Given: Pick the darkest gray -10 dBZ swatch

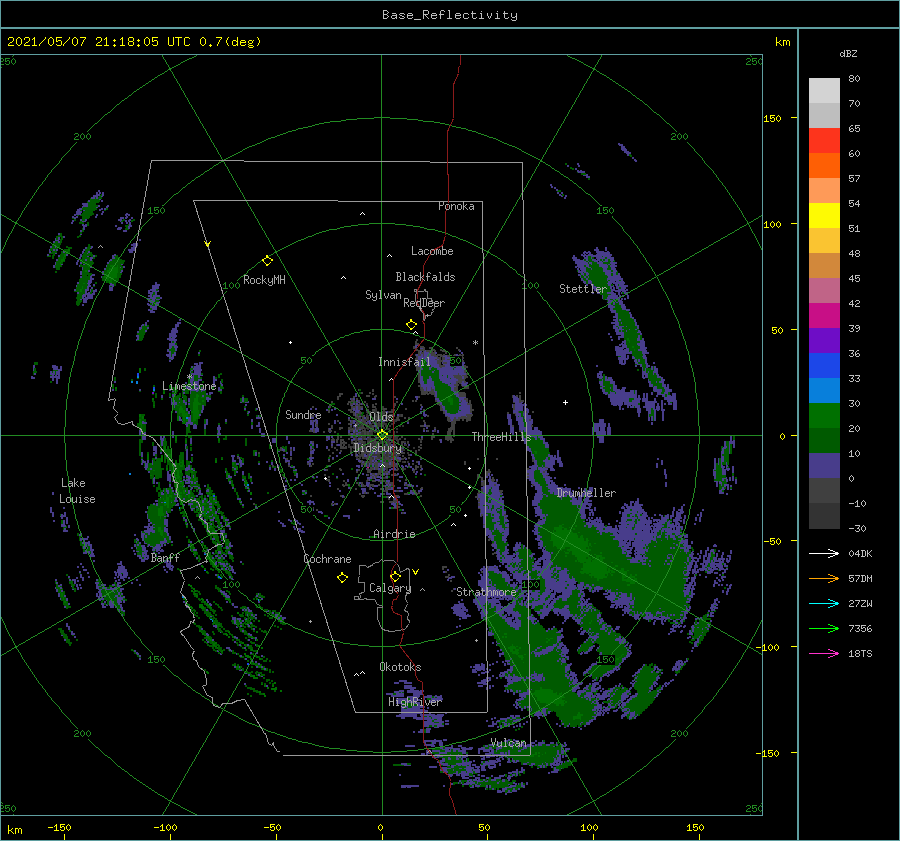Looking at the screenshot, I should point(824,516).
